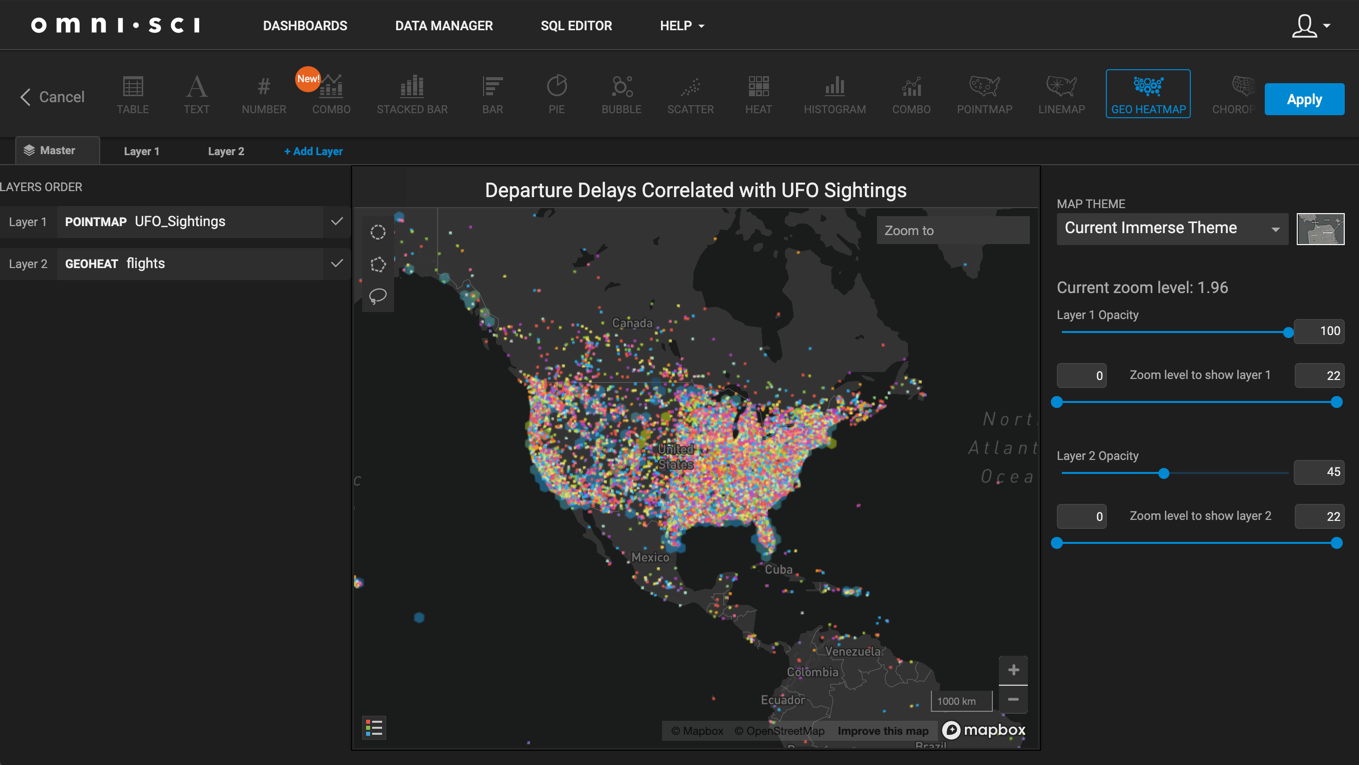Click the OmniSci logo
The image size is (1359, 765).
click(x=115, y=25)
